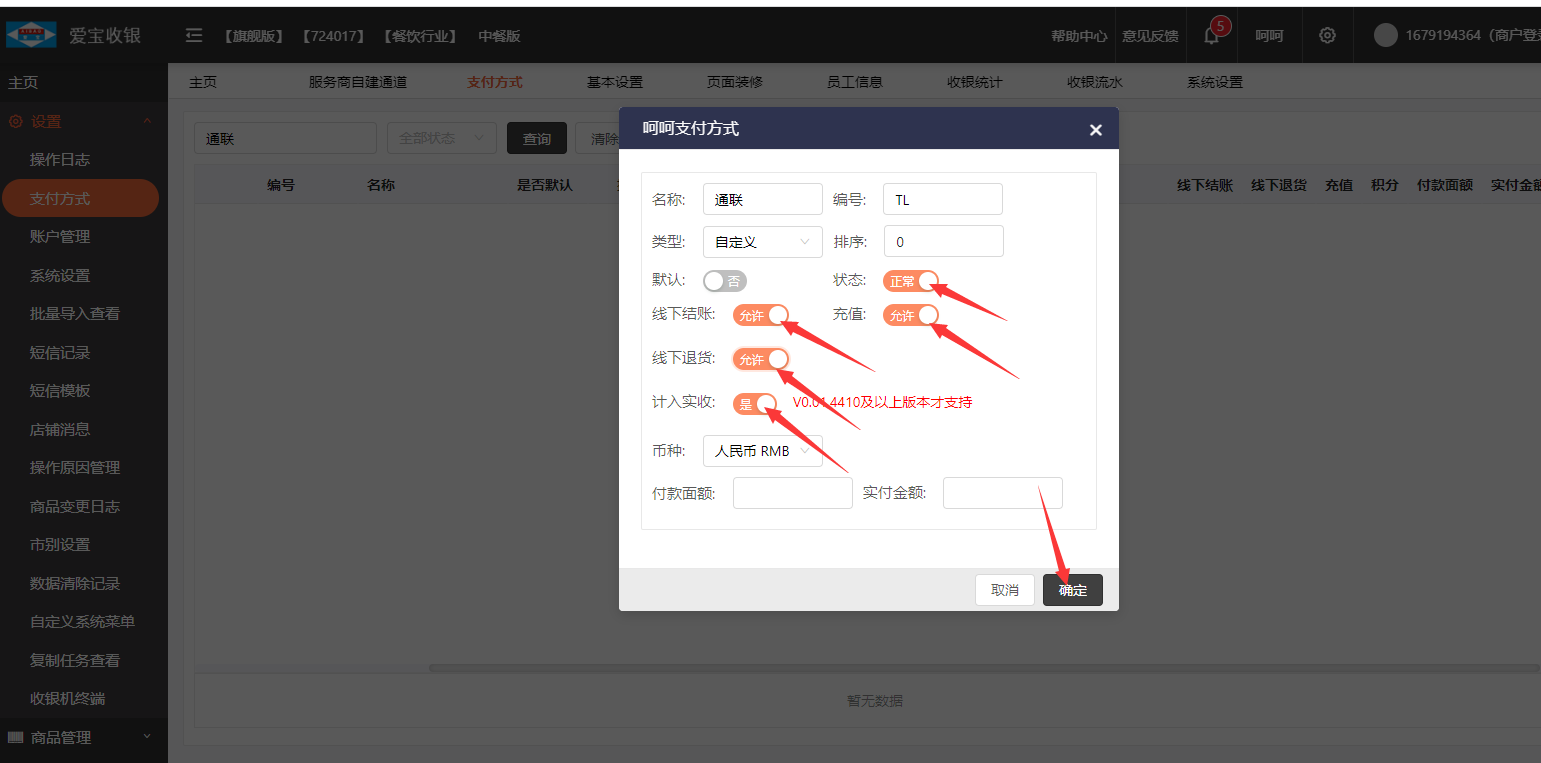The height and width of the screenshot is (763, 1541).
Task: Click the 确定 button
Action: [1072, 590]
